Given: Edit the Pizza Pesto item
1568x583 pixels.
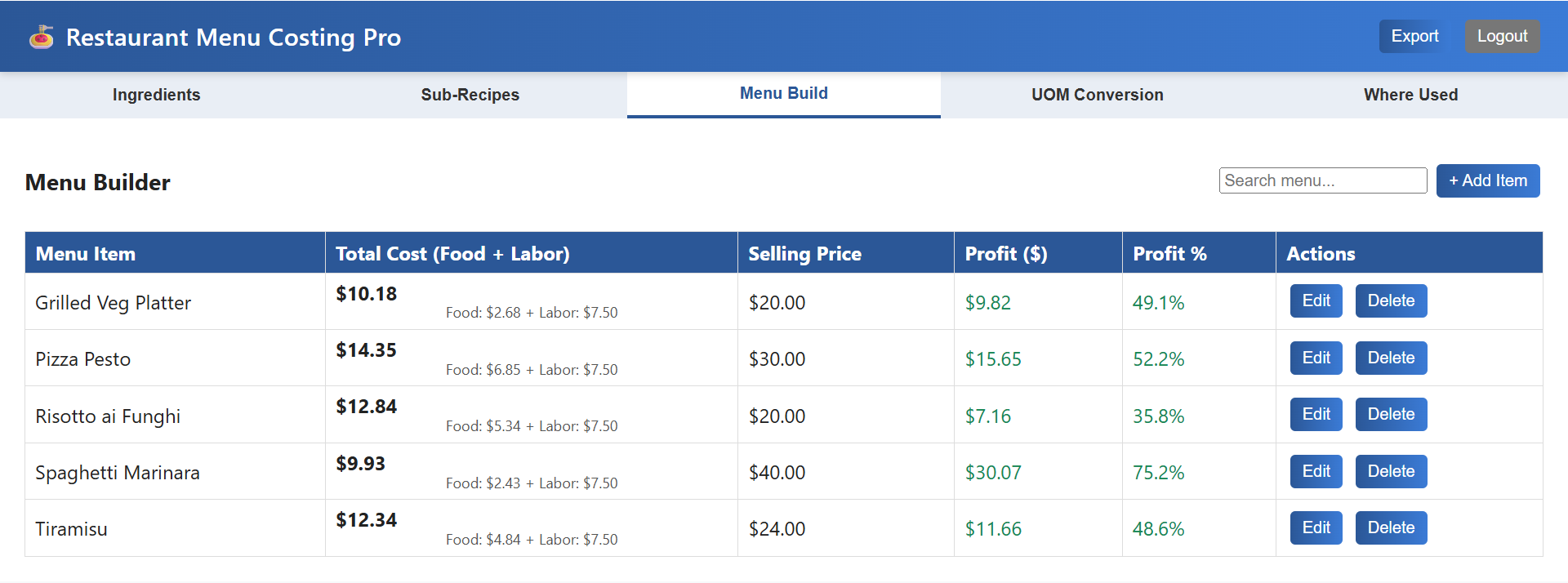Looking at the screenshot, I should tap(1316, 358).
